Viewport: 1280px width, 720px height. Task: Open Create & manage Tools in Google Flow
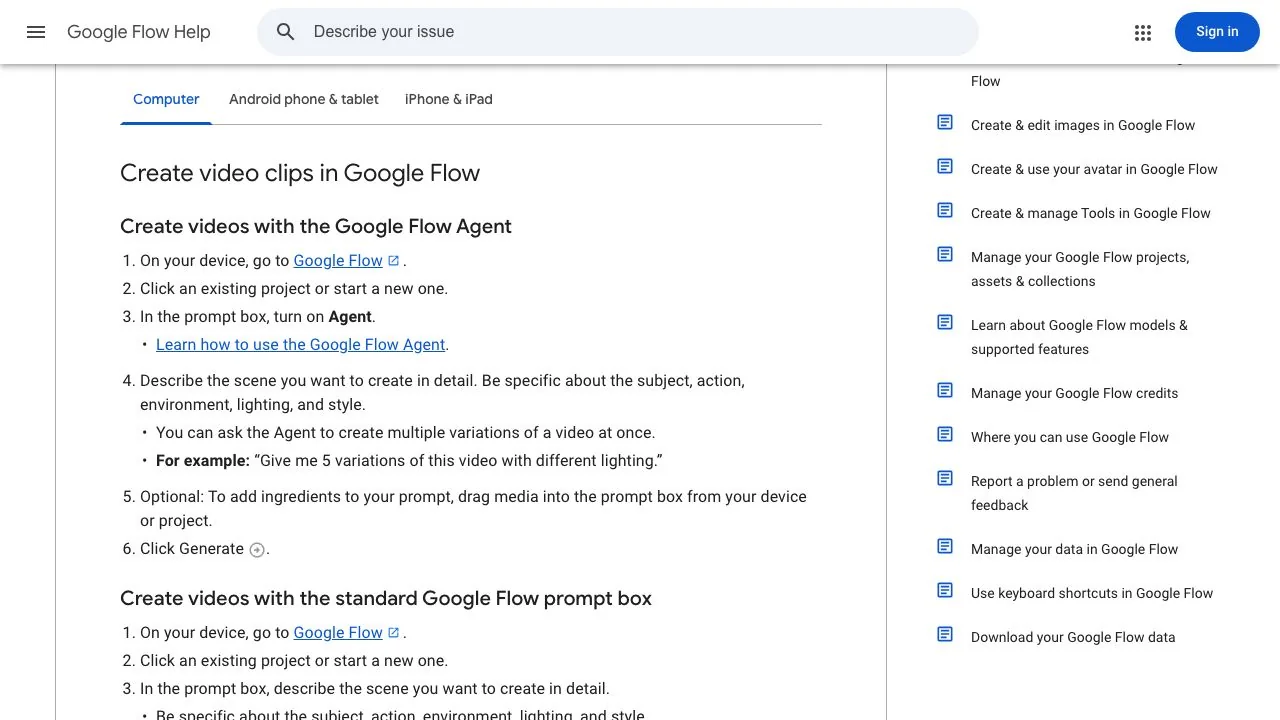(1091, 213)
